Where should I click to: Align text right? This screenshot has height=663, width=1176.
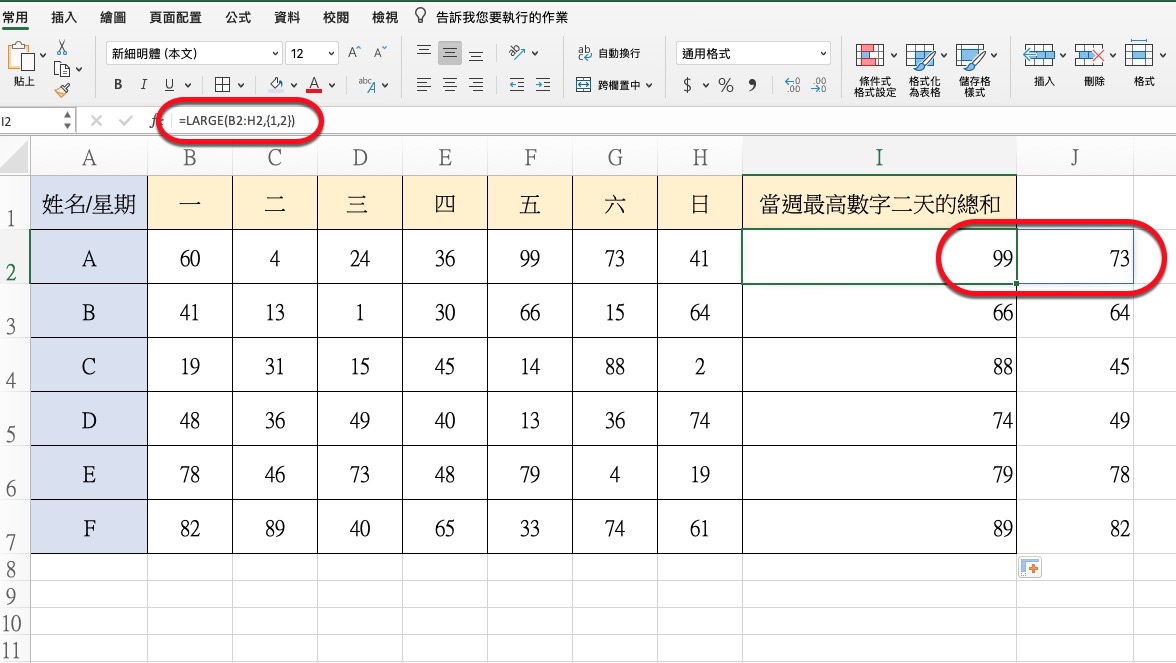(476, 85)
